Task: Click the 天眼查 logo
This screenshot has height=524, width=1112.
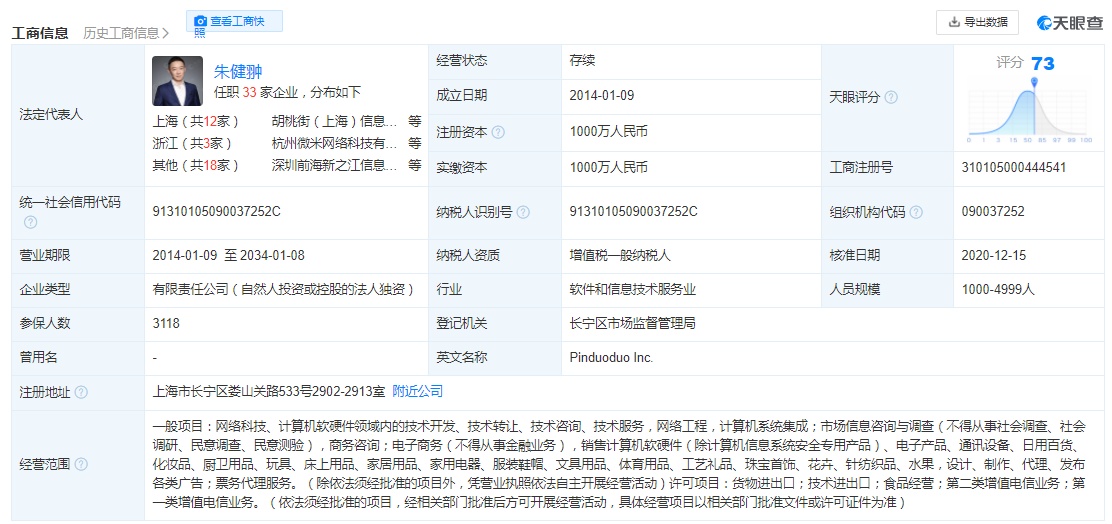Action: coord(1070,23)
